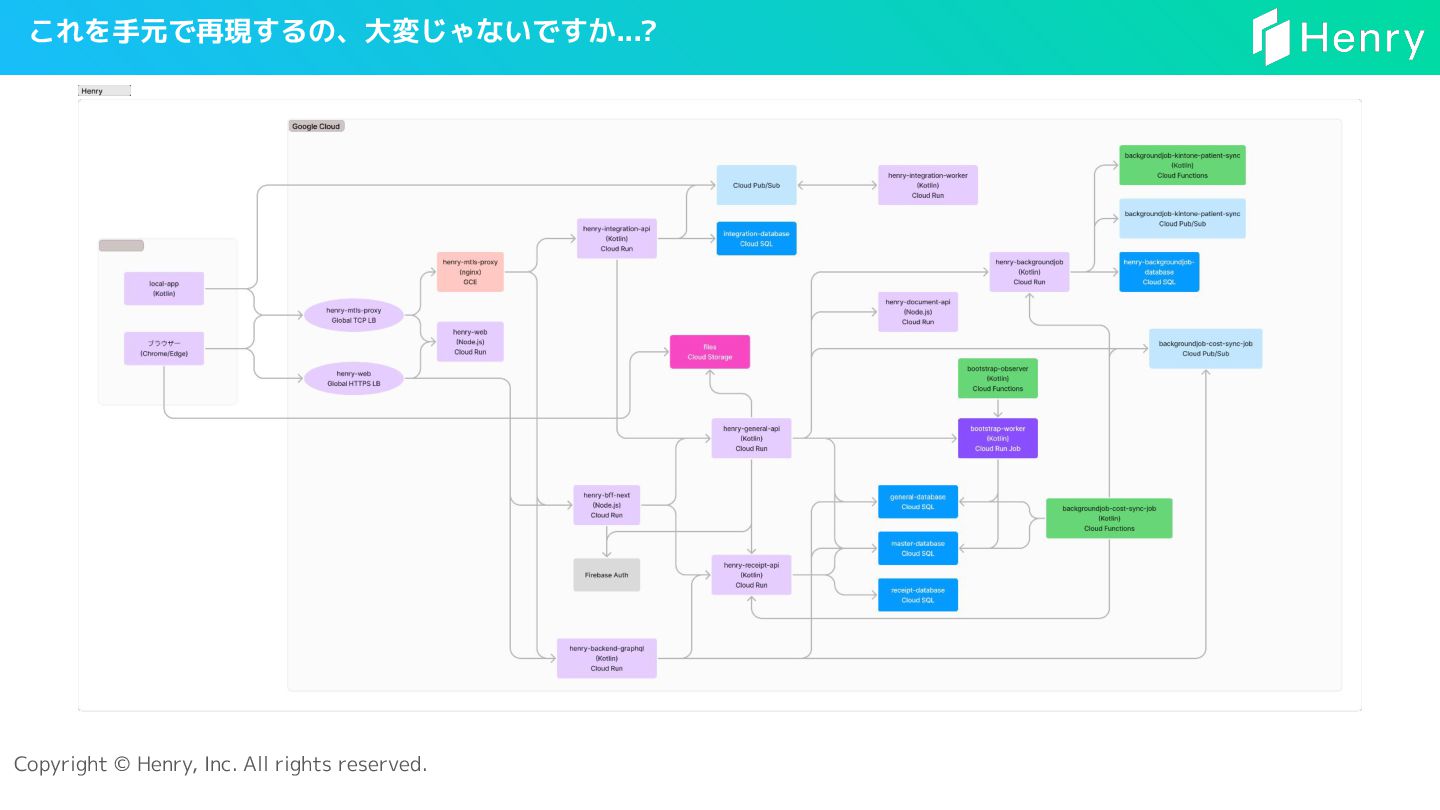Click henry-web Global HTTPS LB ellipse
The height and width of the screenshot is (810, 1440).
click(354, 378)
